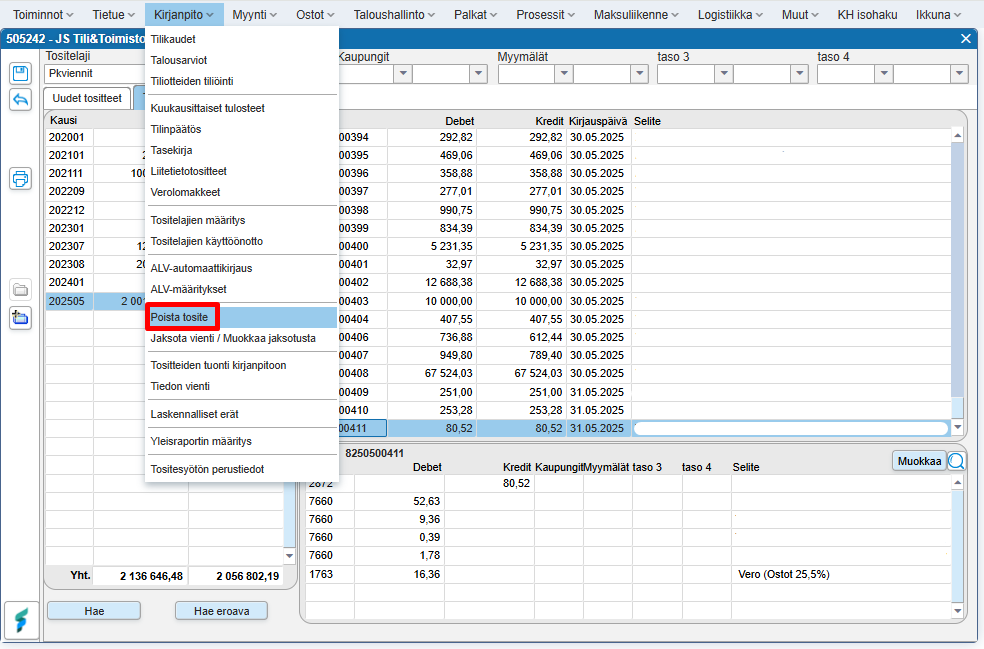Expand the first taso 4 dropdown
The height and width of the screenshot is (649, 984).
click(883, 74)
